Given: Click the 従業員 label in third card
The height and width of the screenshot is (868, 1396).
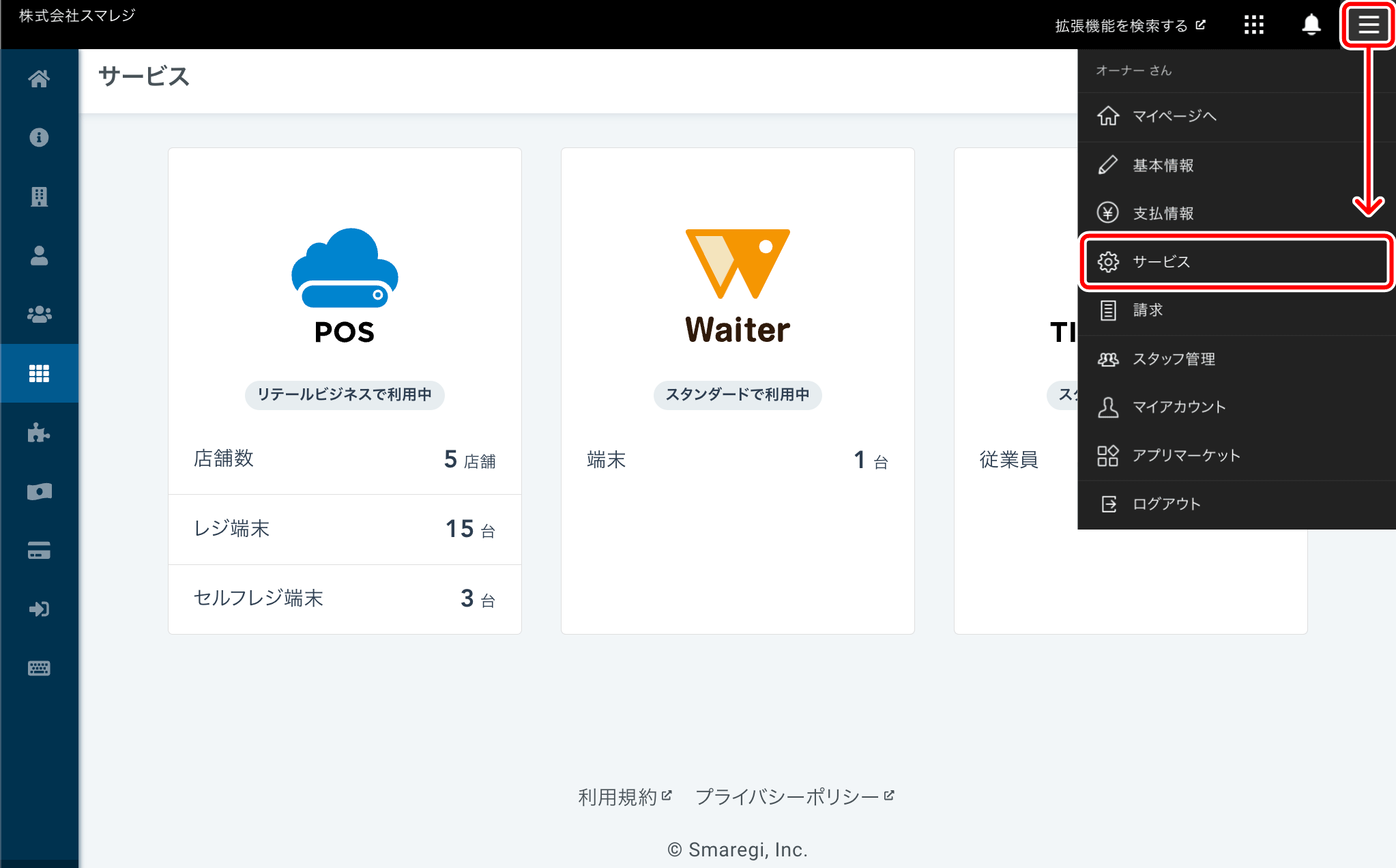Looking at the screenshot, I should click(x=1008, y=460).
